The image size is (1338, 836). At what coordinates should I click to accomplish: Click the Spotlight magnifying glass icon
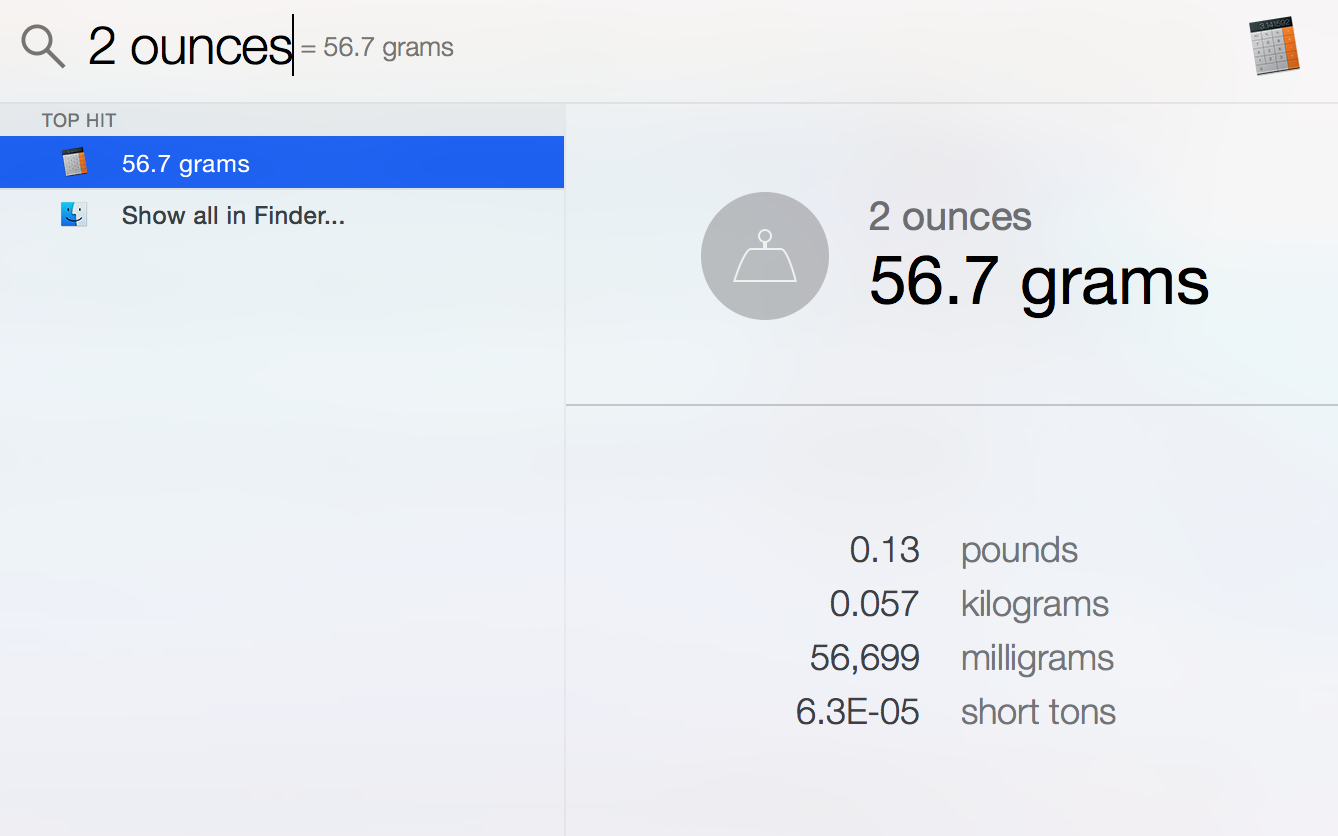point(43,47)
